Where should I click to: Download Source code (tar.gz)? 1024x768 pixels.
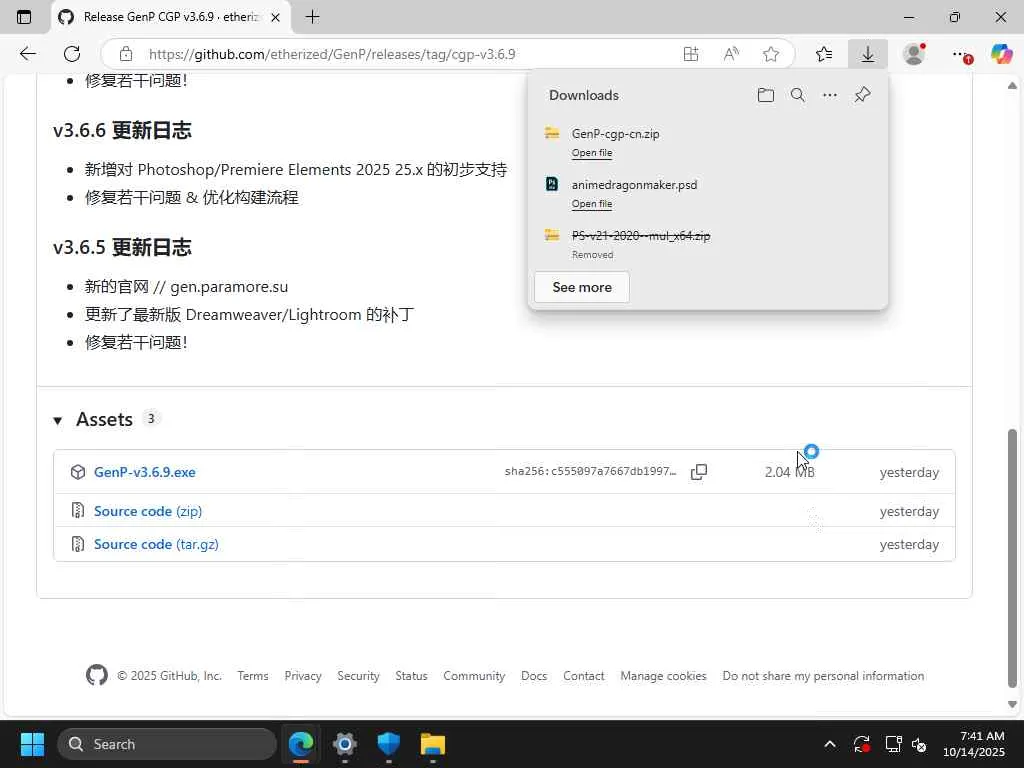156,544
